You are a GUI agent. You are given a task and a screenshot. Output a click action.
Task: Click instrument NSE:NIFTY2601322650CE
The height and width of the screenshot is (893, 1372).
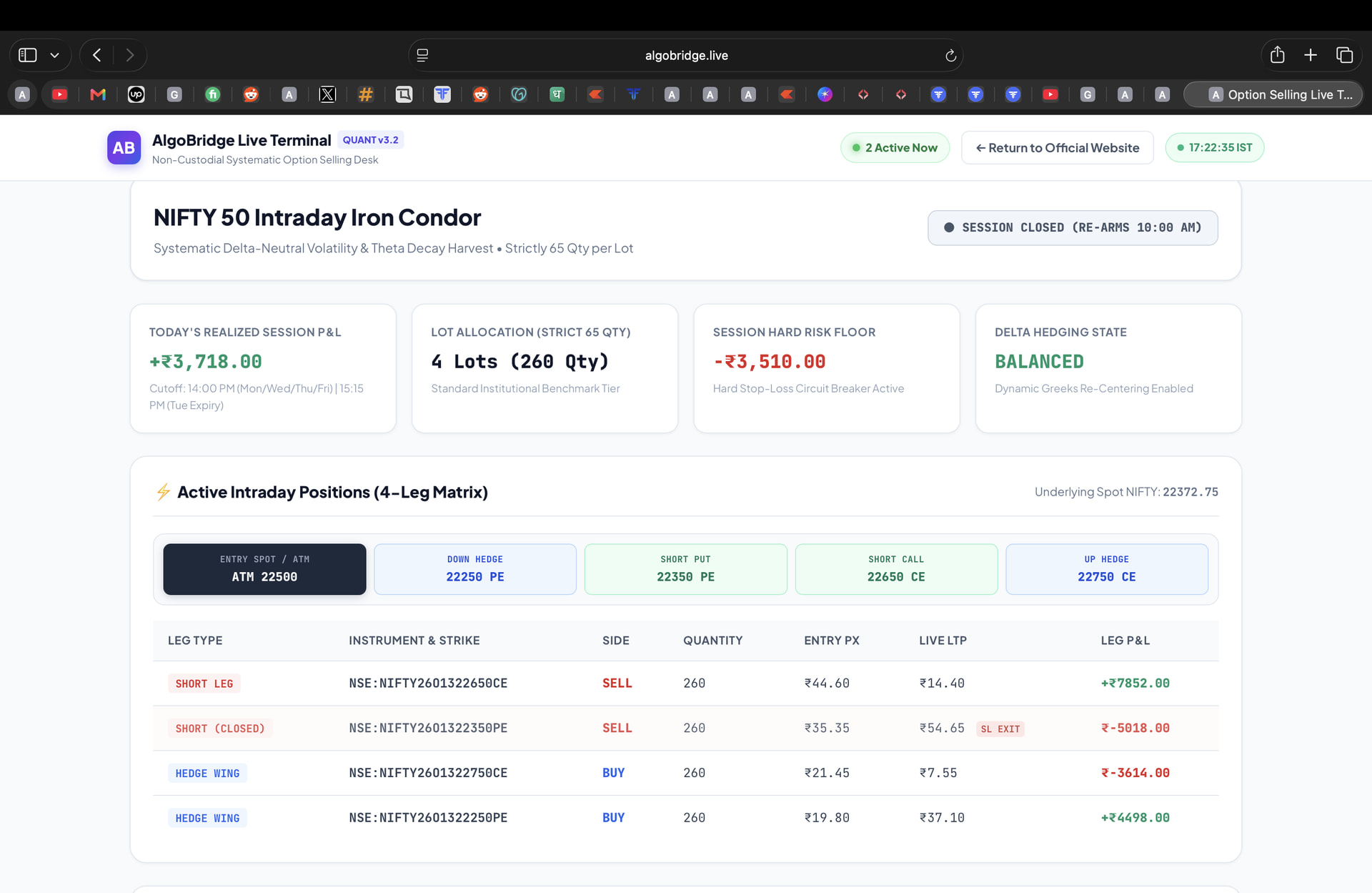tap(428, 684)
